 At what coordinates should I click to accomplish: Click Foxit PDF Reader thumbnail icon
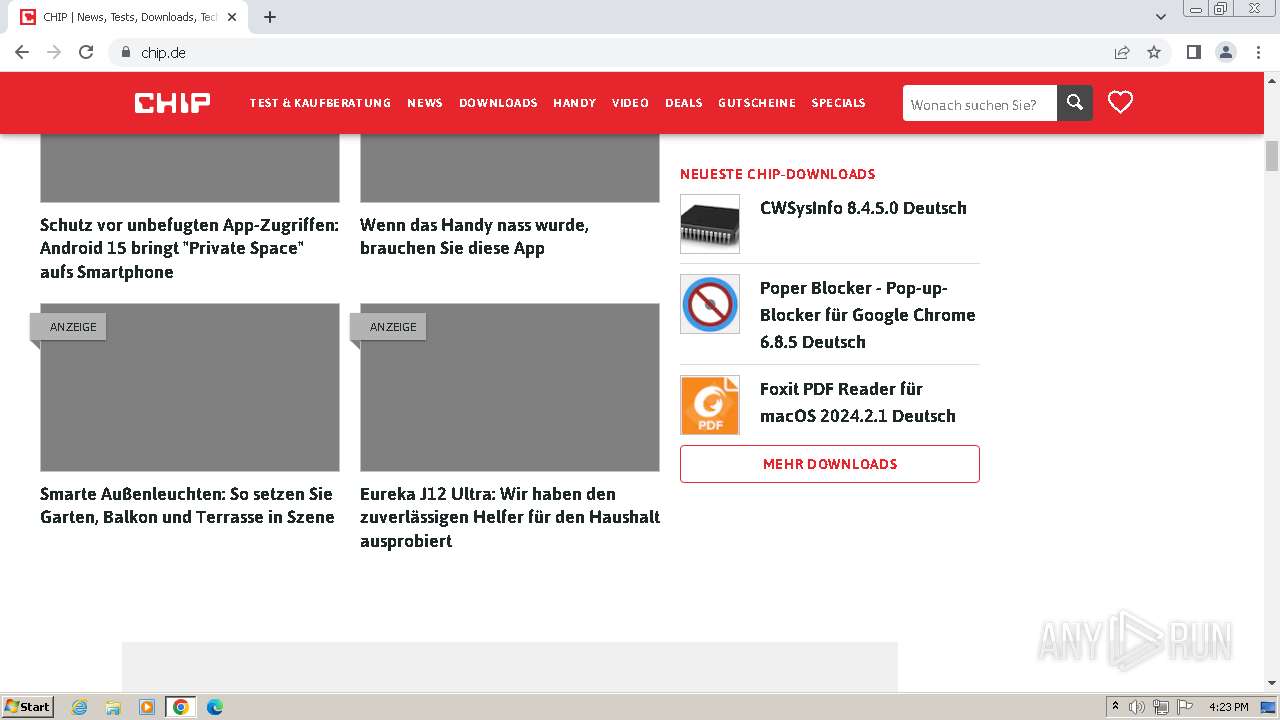pos(710,405)
